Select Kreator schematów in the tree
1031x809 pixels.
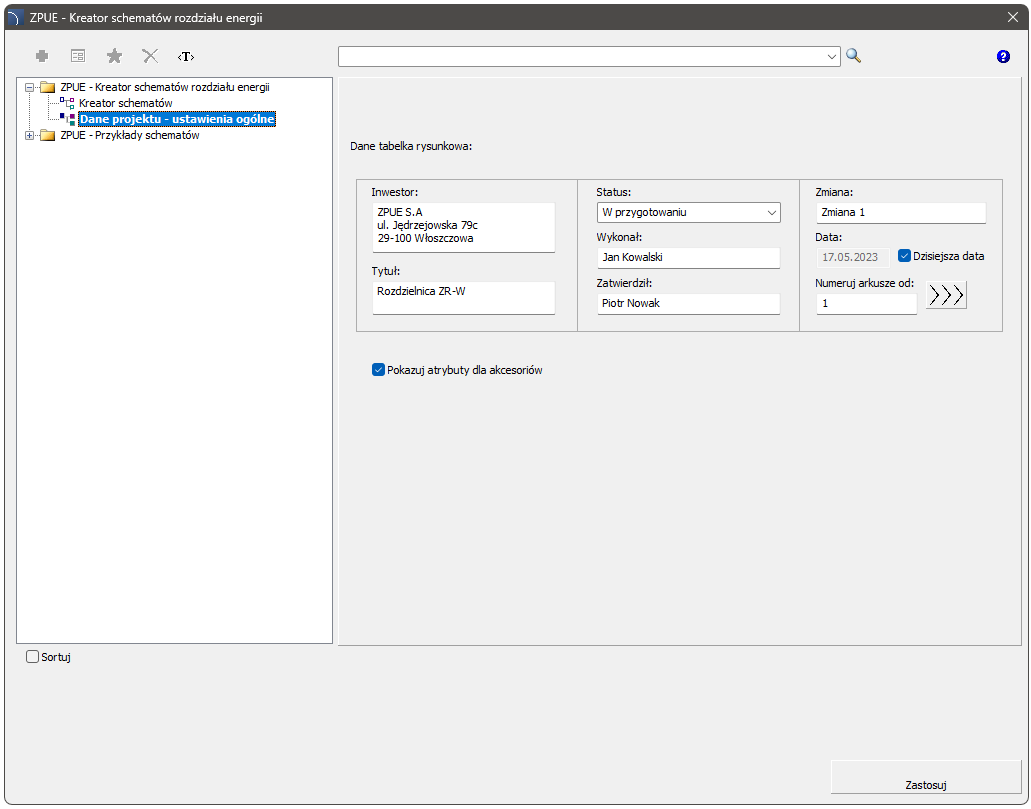coord(126,103)
